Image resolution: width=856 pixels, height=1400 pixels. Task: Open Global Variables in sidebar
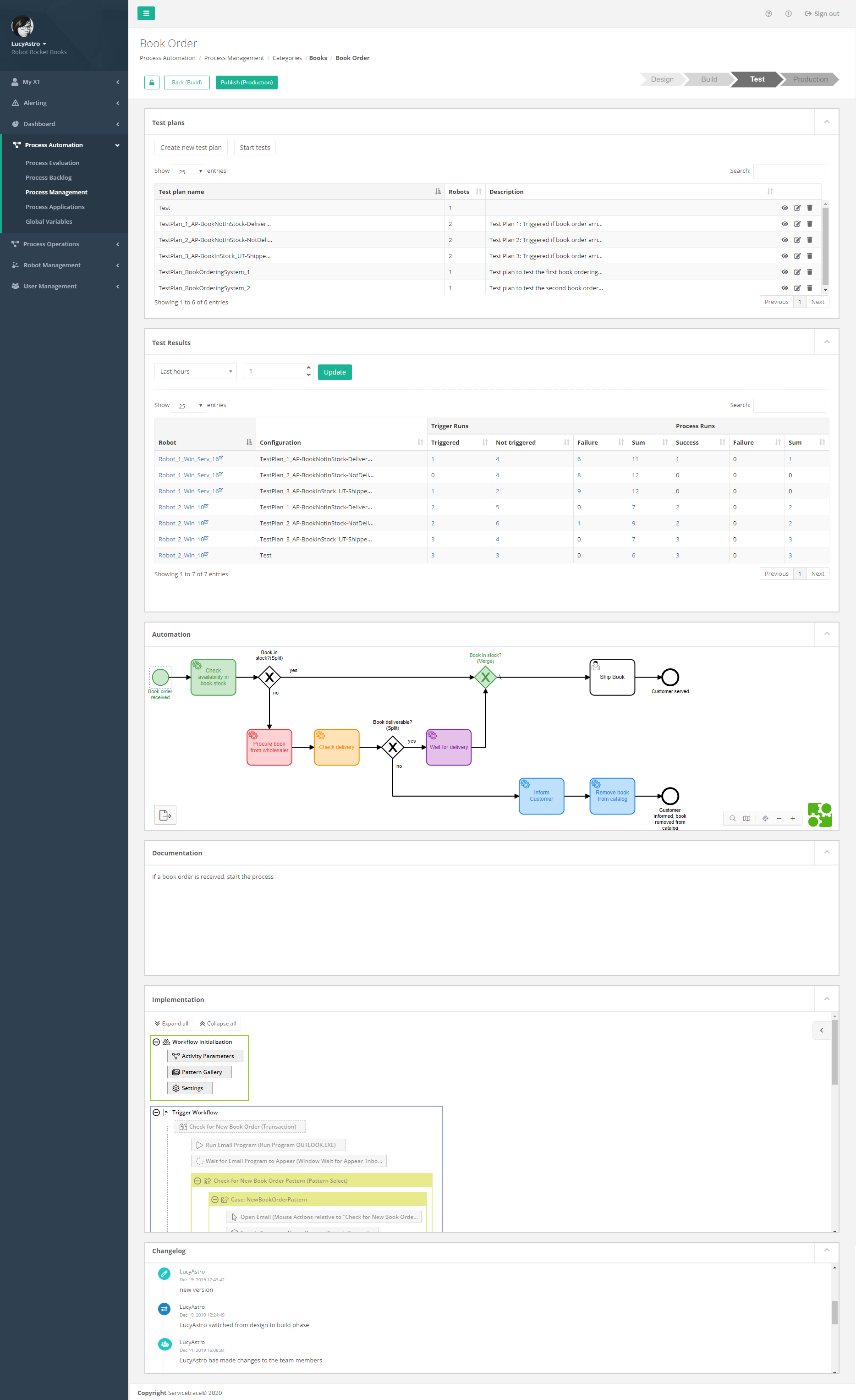click(x=49, y=221)
